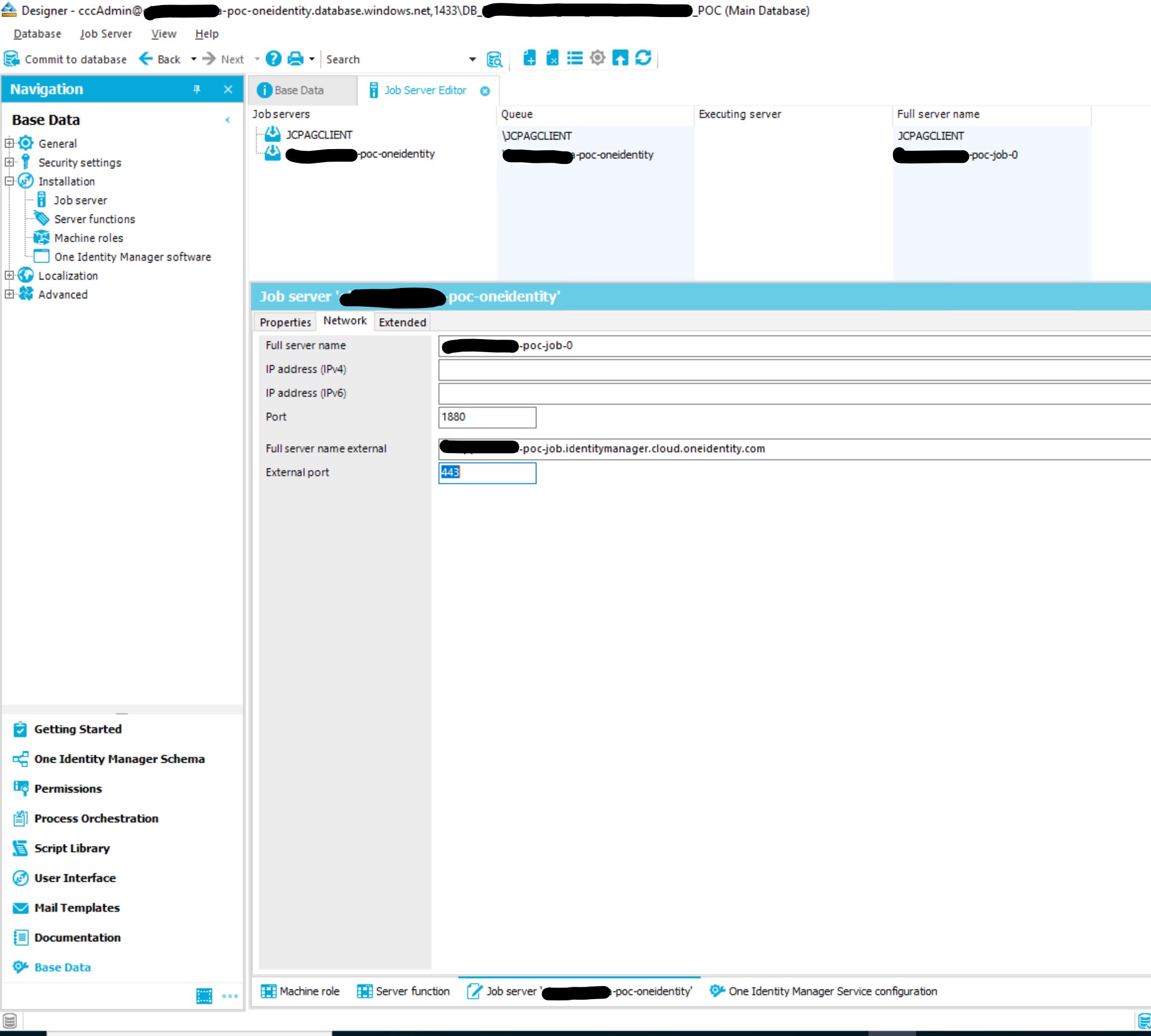Pin the Navigation panel
This screenshot has width=1151, height=1036.
point(197,90)
